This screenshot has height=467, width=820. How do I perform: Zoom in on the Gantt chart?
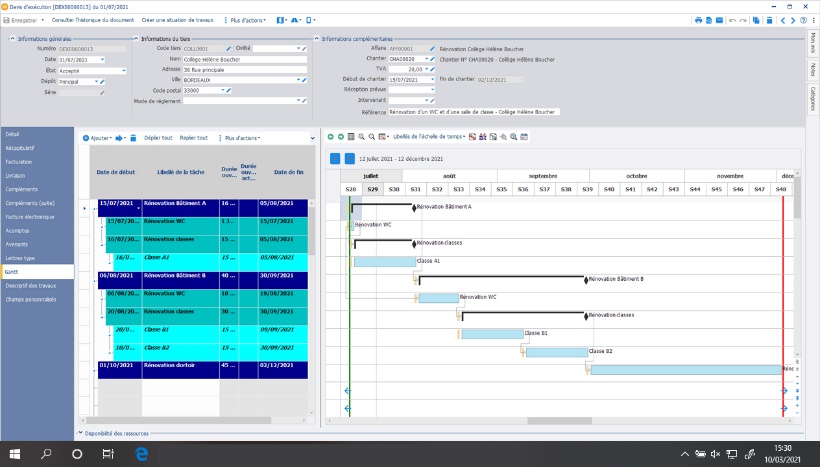click(361, 136)
